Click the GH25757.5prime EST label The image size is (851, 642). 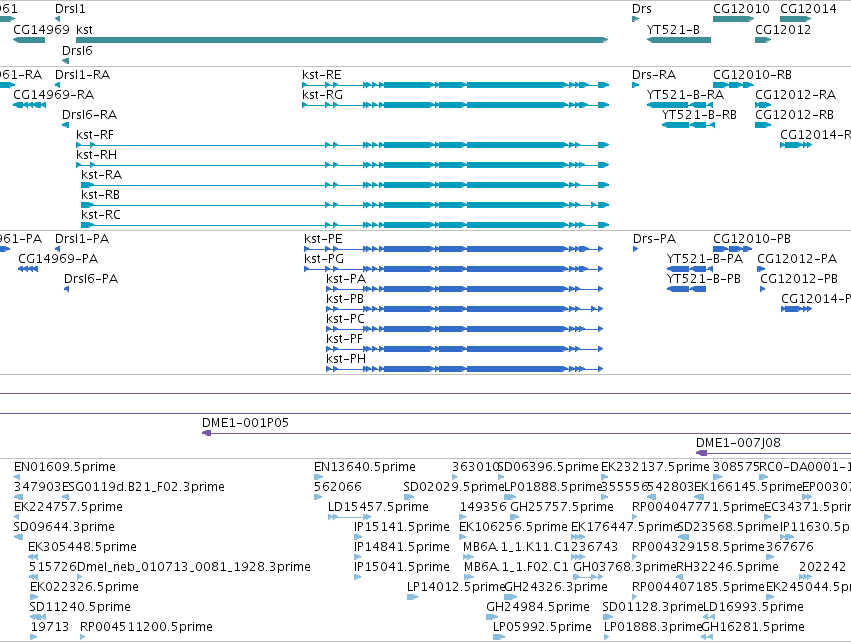[562, 507]
